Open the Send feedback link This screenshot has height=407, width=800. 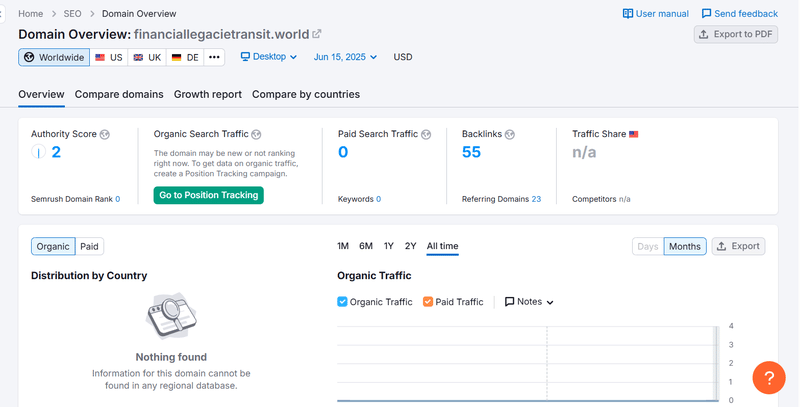pyautogui.click(x=740, y=14)
